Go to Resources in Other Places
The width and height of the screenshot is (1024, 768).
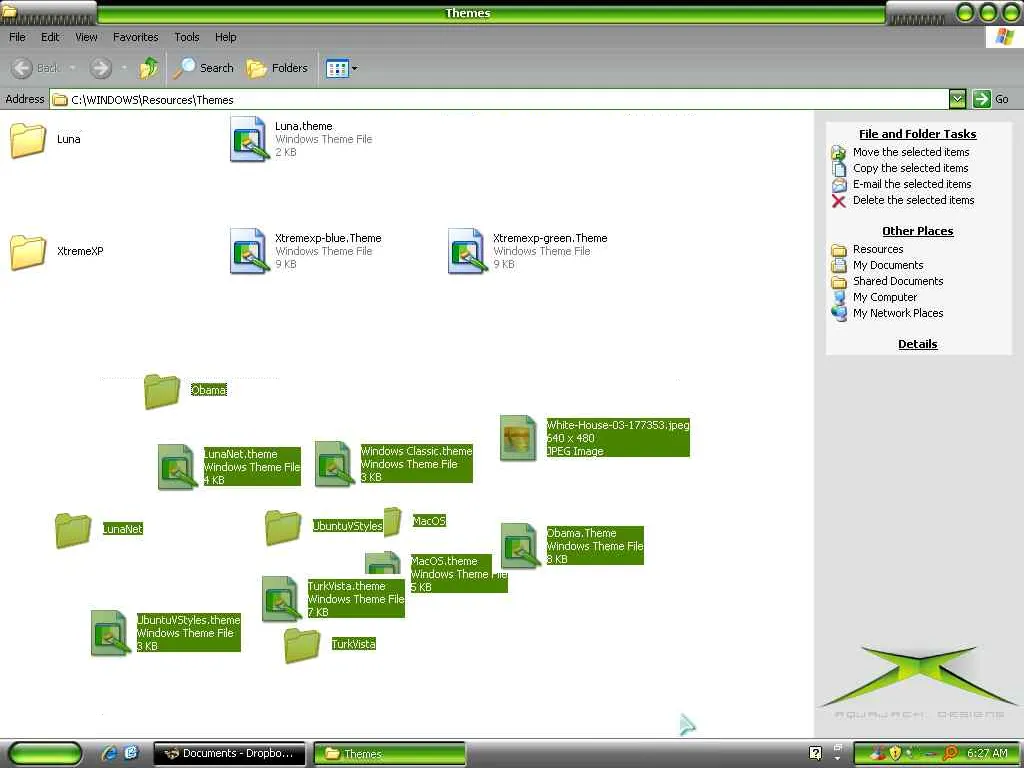pyautogui.click(x=878, y=249)
